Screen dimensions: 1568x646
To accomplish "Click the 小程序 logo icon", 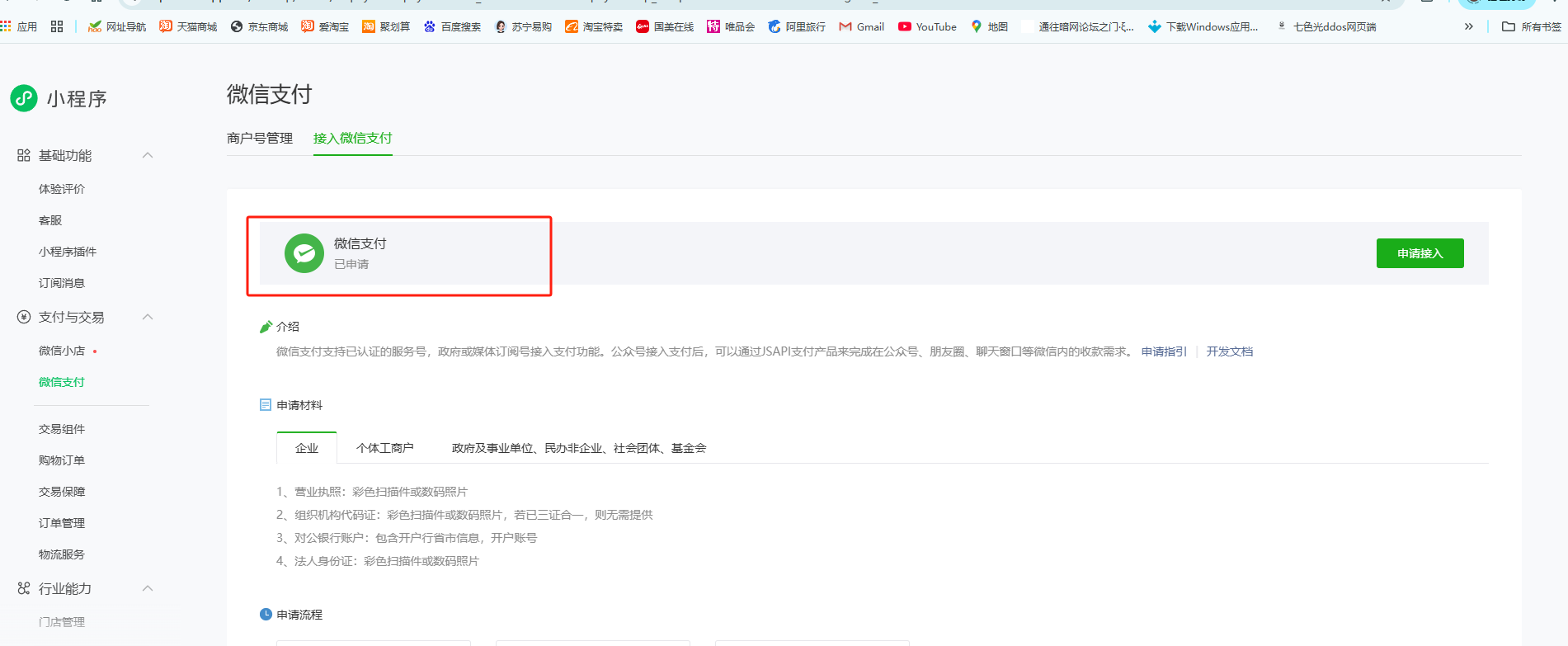I will click(24, 98).
